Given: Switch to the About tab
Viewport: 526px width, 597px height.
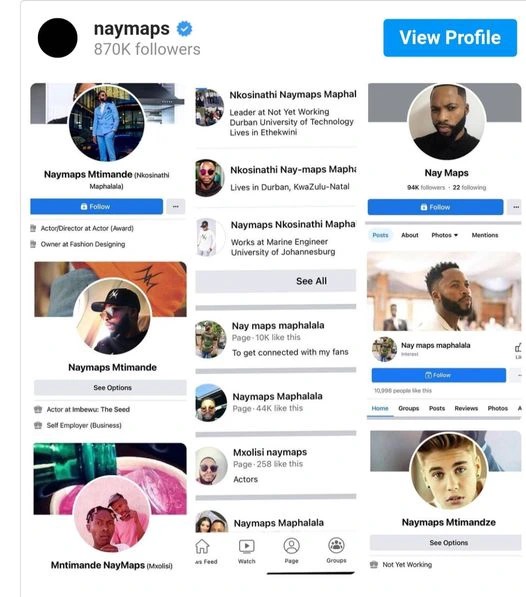Looking at the screenshot, I should point(410,235).
